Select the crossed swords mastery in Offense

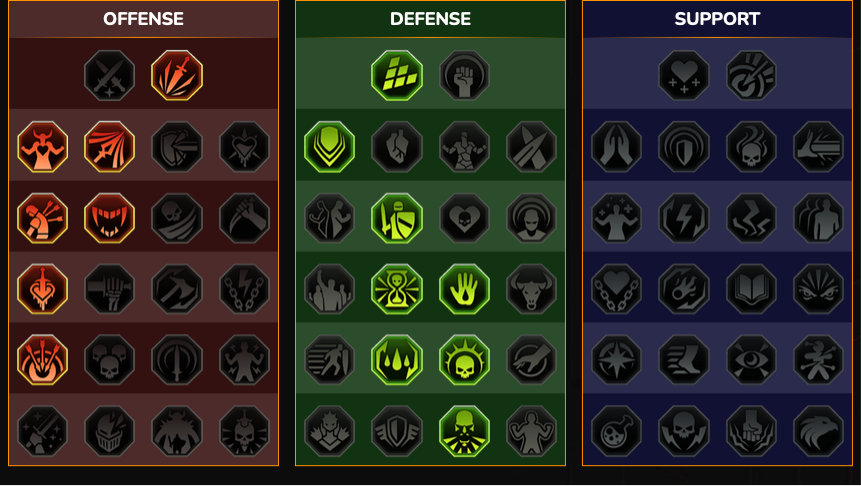tap(109, 75)
